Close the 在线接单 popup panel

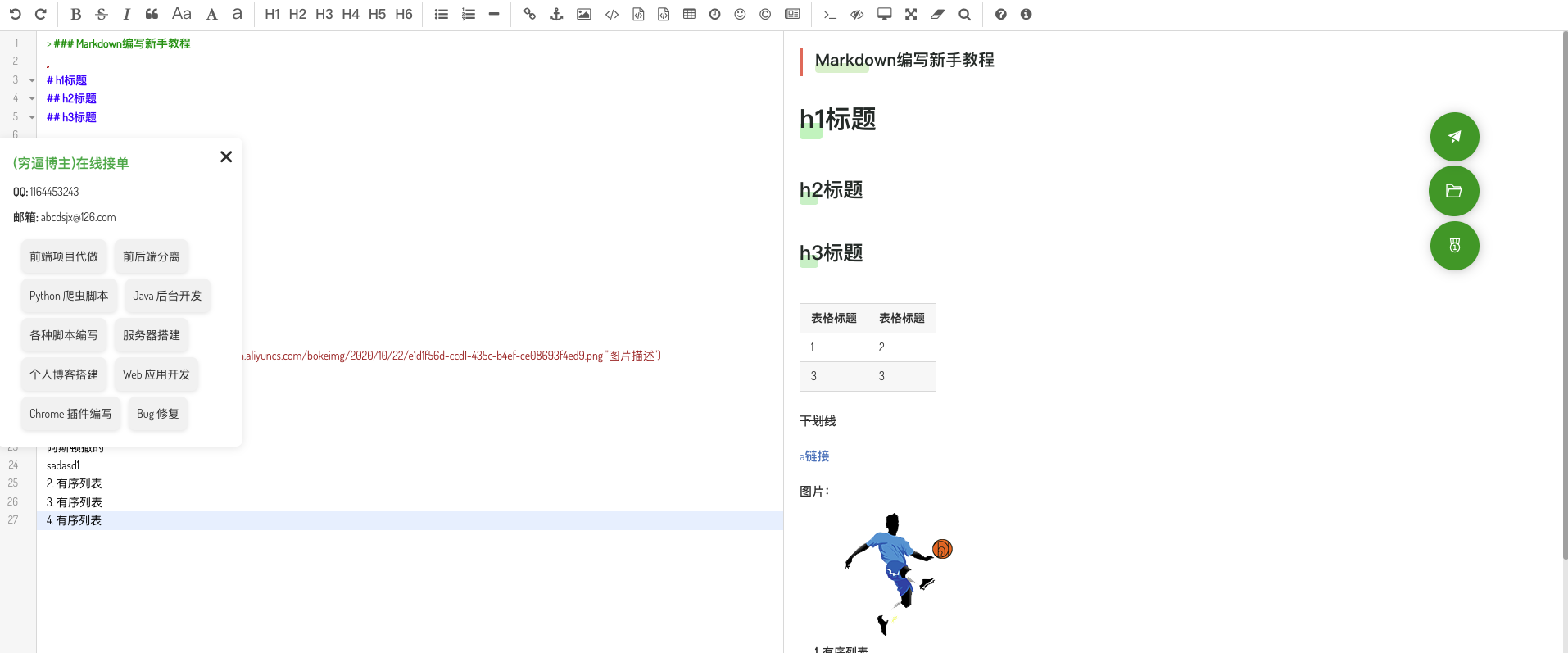click(226, 156)
